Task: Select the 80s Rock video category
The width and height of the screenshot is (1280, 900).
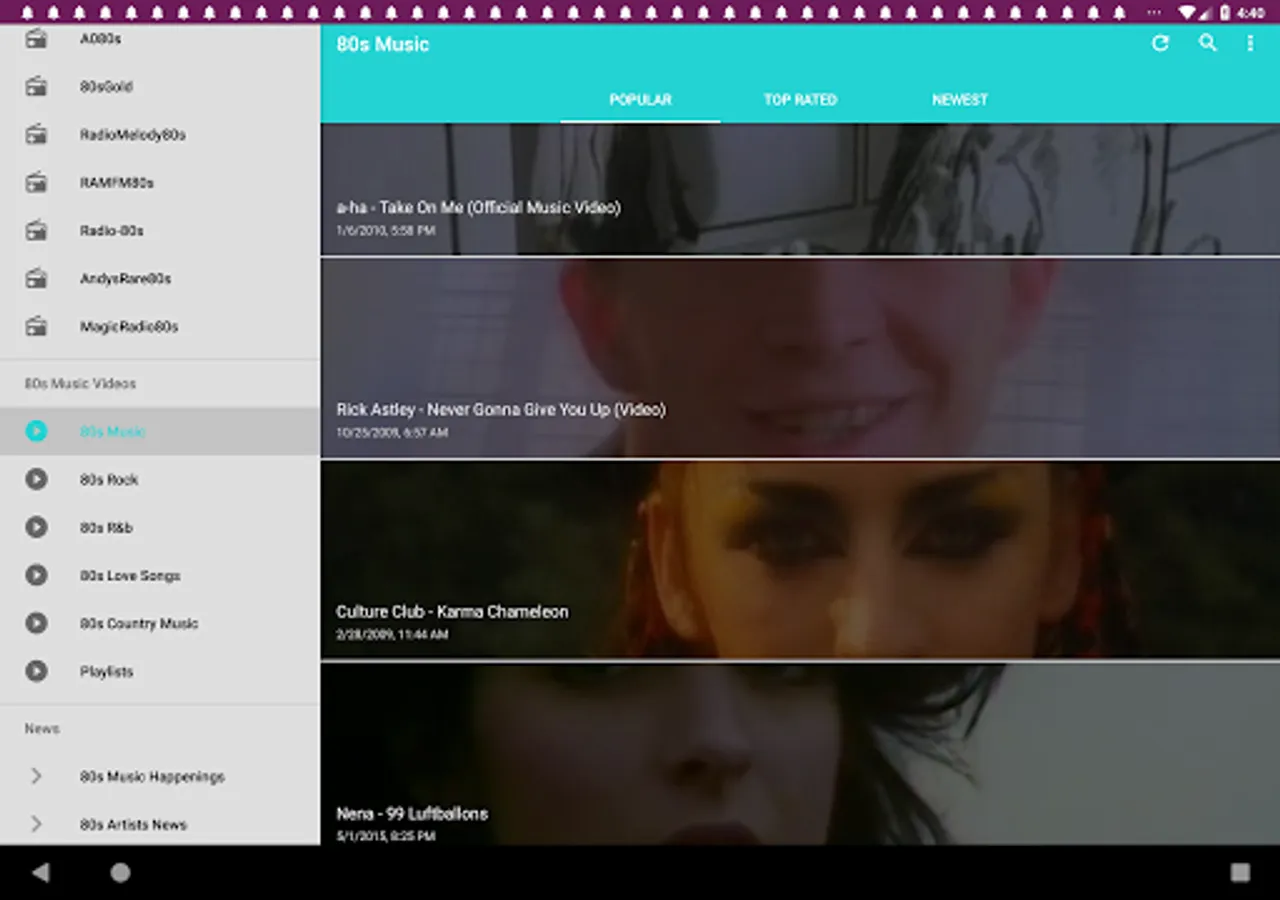Action: click(109, 480)
